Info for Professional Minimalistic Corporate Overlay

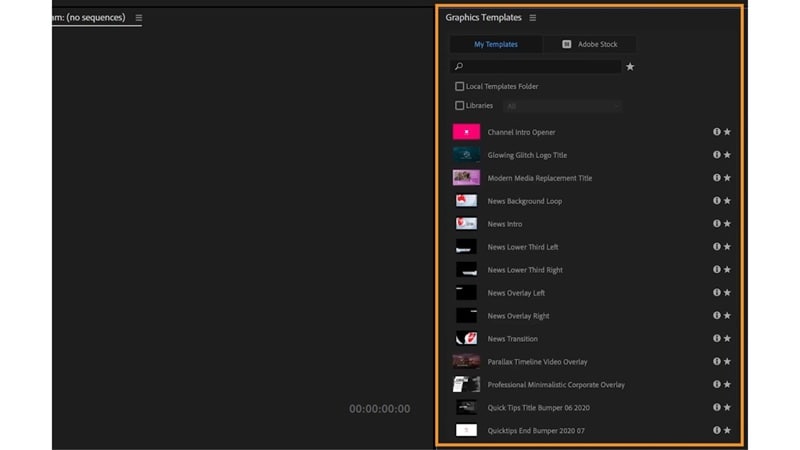tap(717, 385)
